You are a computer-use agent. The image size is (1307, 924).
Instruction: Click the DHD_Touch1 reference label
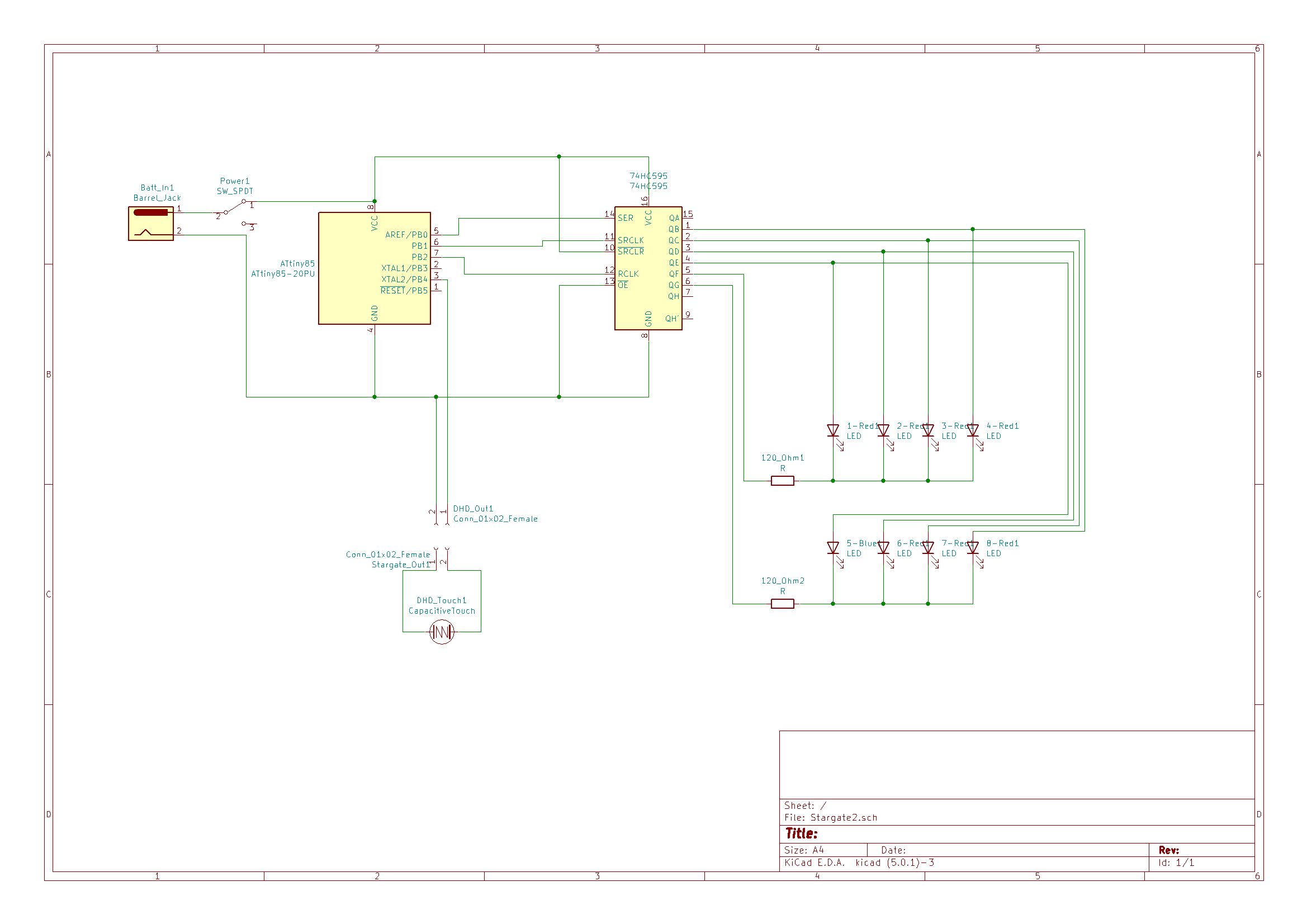pyautogui.click(x=442, y=601)
